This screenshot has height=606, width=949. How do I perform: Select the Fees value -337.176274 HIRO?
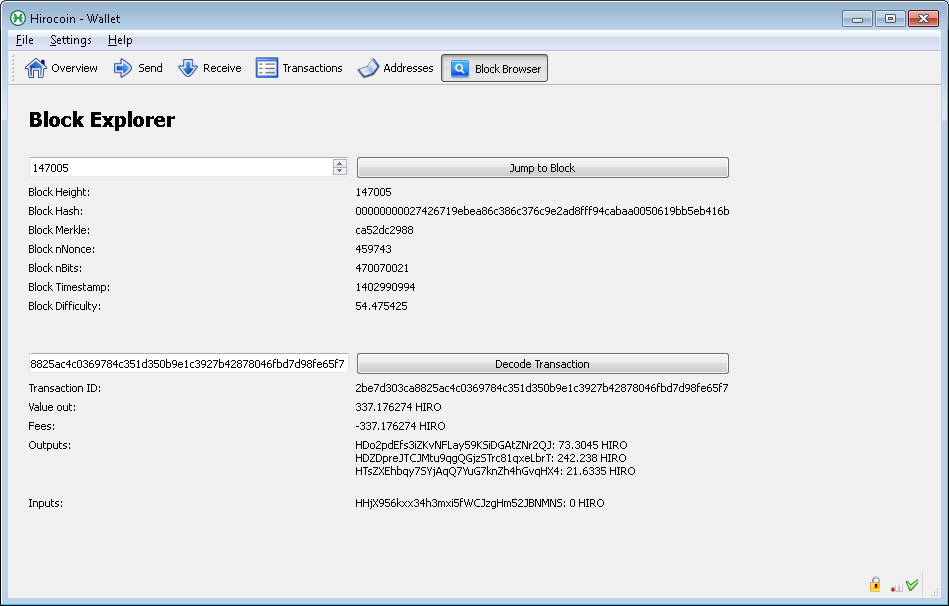[x=400, y=426]
